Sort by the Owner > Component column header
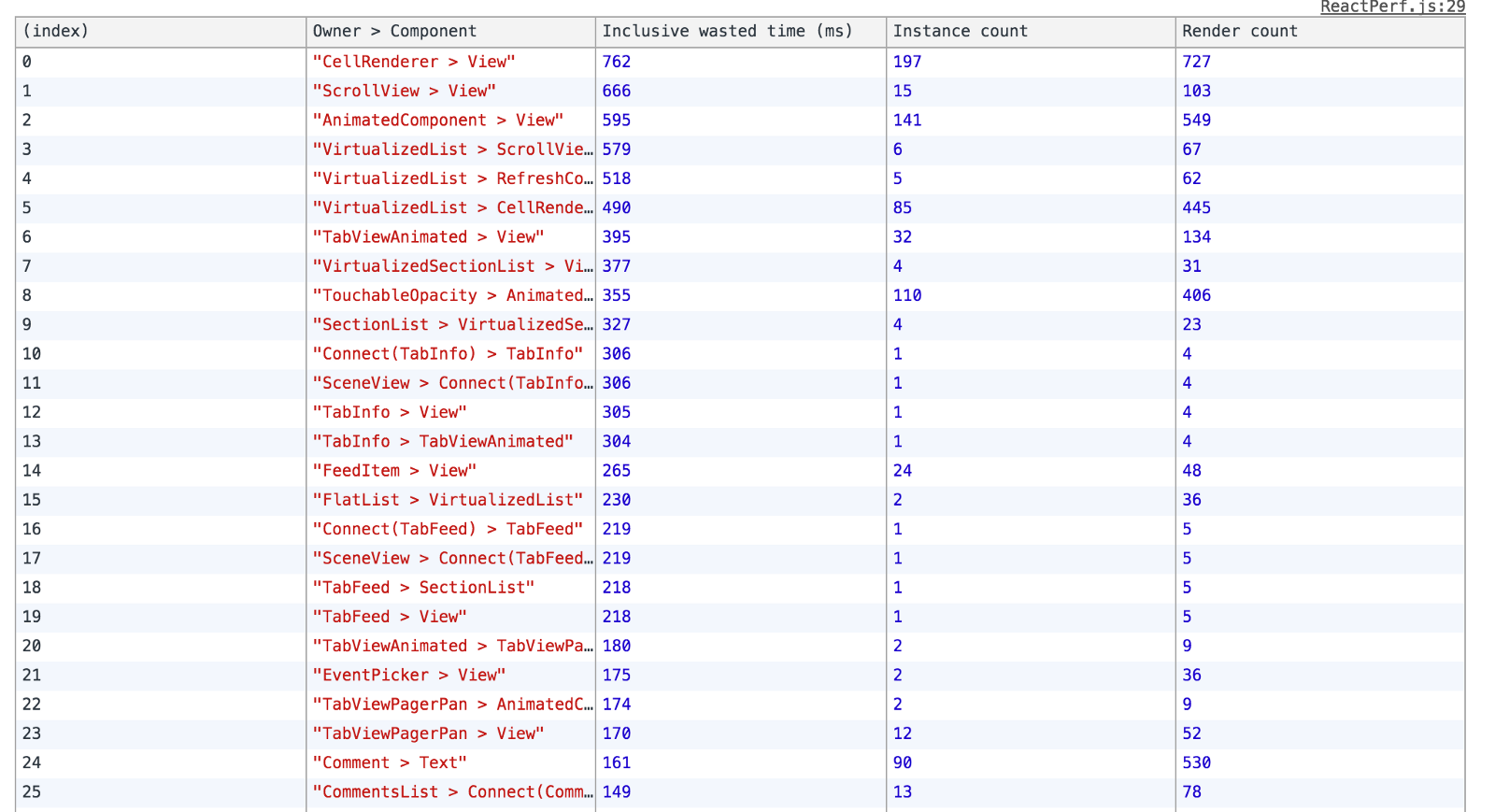The height and width of the screenshot is (812, 1495). (x=394, y=32)
